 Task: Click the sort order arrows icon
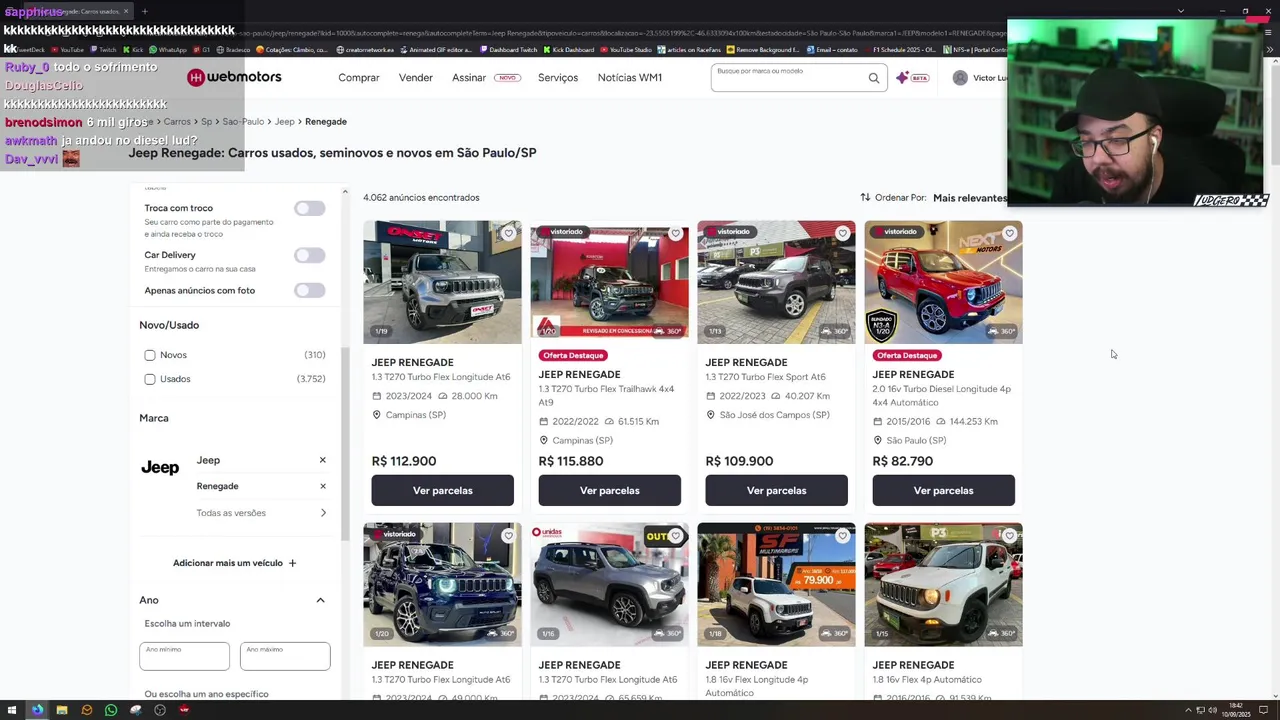coord(865,197)
